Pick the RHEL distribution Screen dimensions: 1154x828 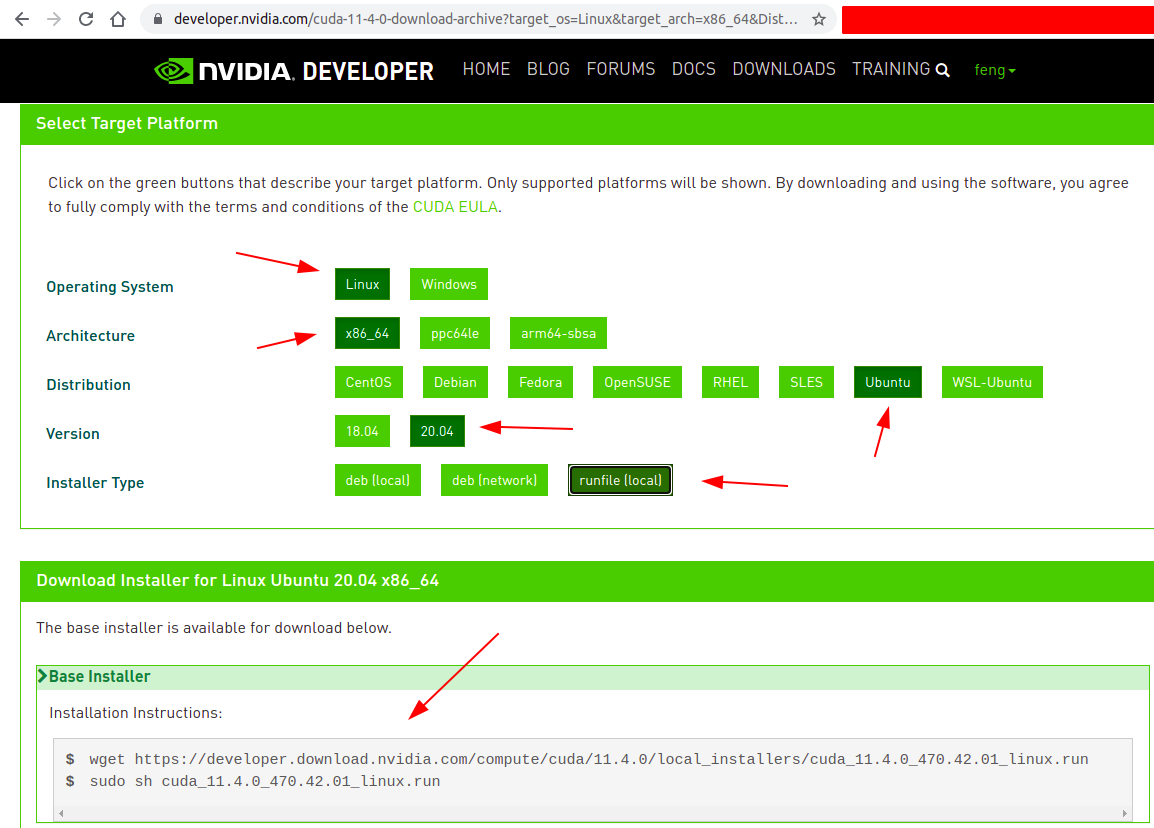[730, 382]
